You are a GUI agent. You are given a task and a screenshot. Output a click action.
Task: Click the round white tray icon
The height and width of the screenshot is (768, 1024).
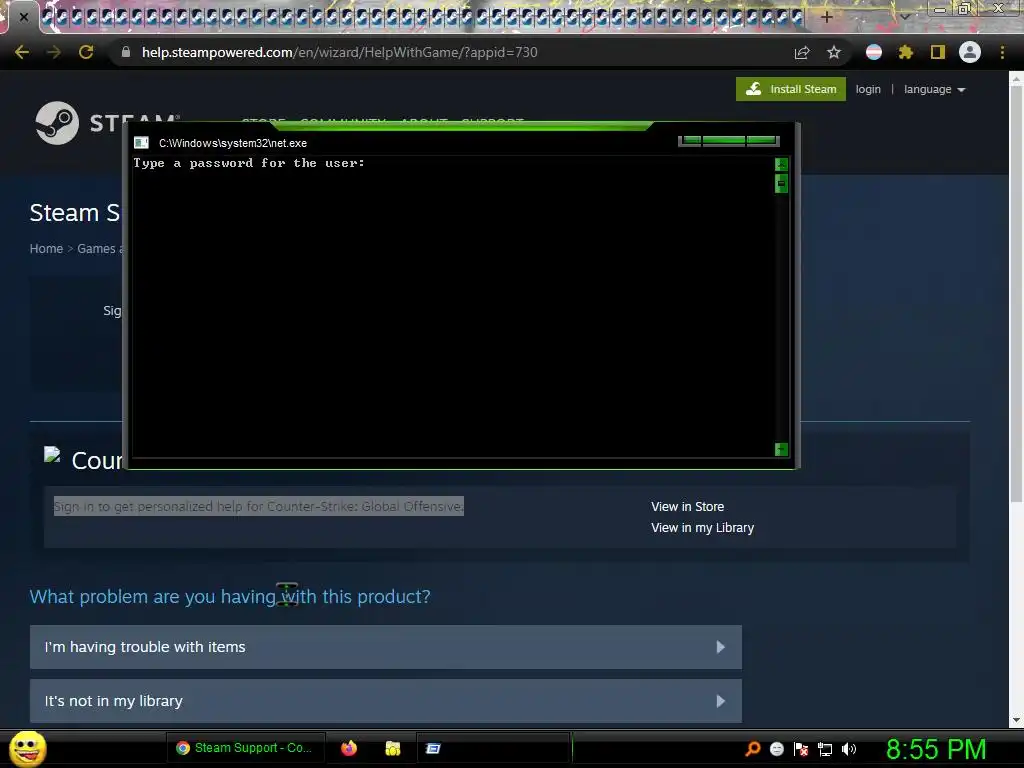pyautogui.click(x=776, y=749)
